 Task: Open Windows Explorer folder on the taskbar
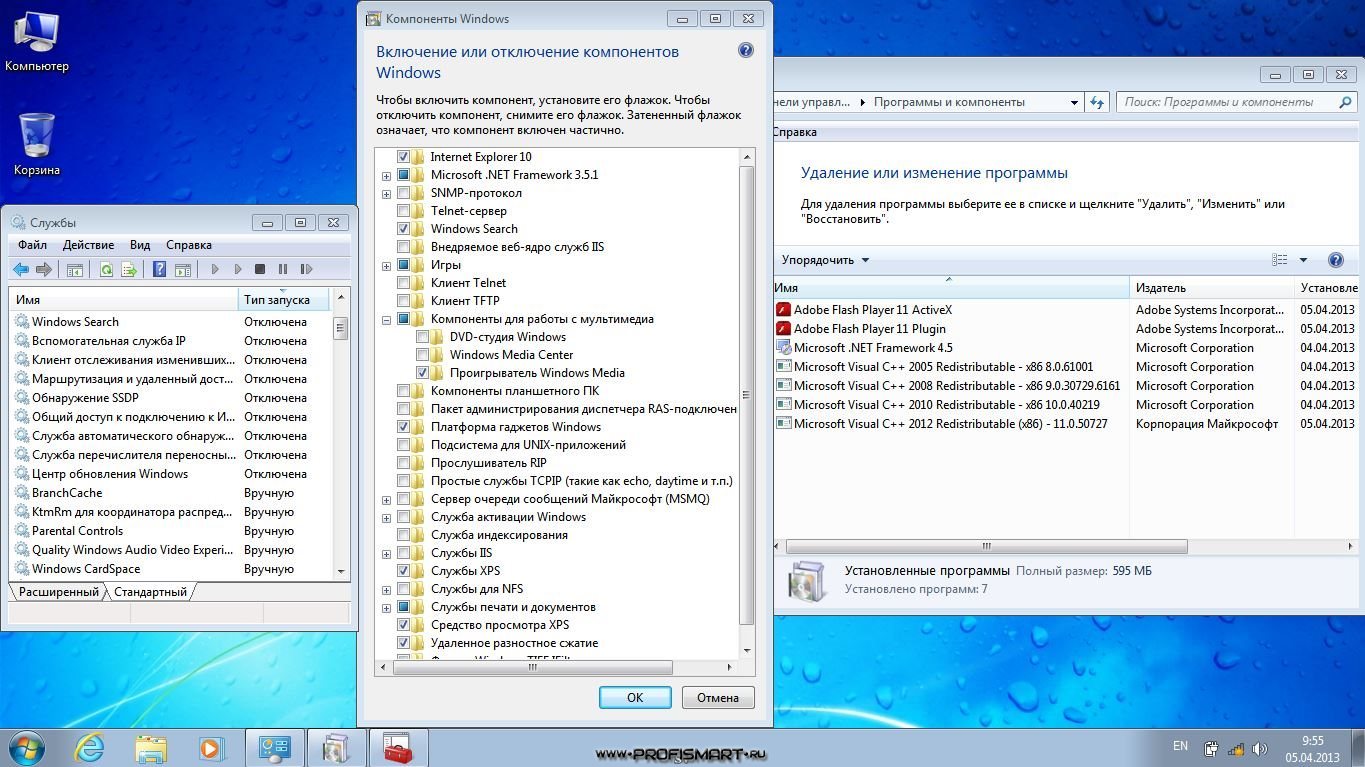[151, 748]
